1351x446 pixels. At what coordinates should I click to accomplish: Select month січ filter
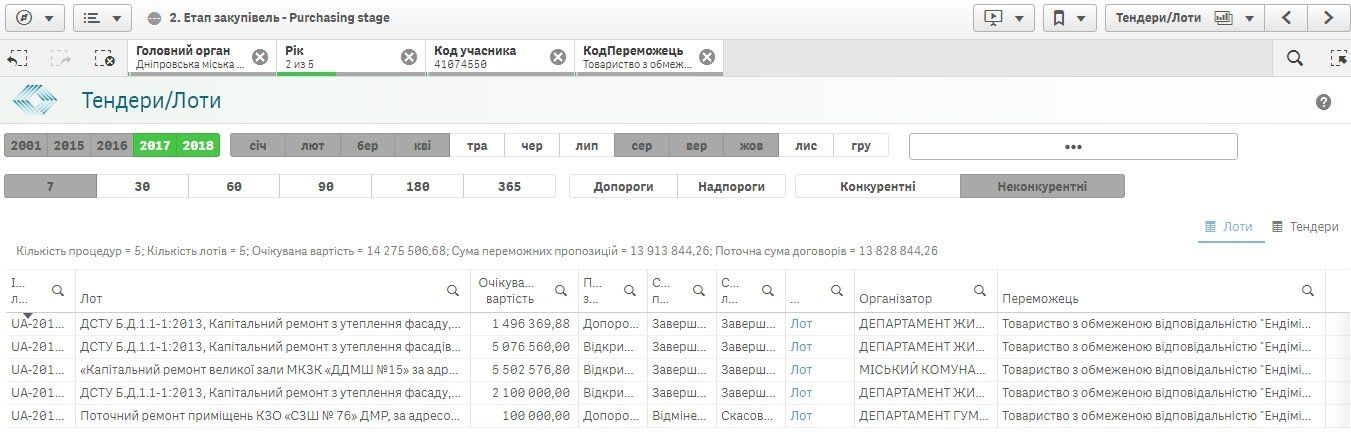pos(258,146)
